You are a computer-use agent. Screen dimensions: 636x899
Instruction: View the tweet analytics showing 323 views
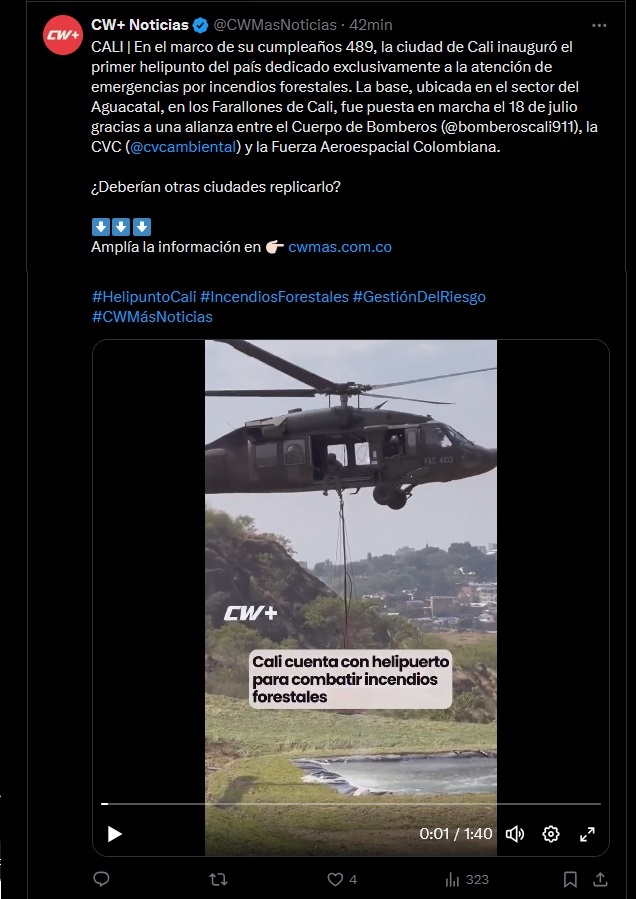pos(467,880)
